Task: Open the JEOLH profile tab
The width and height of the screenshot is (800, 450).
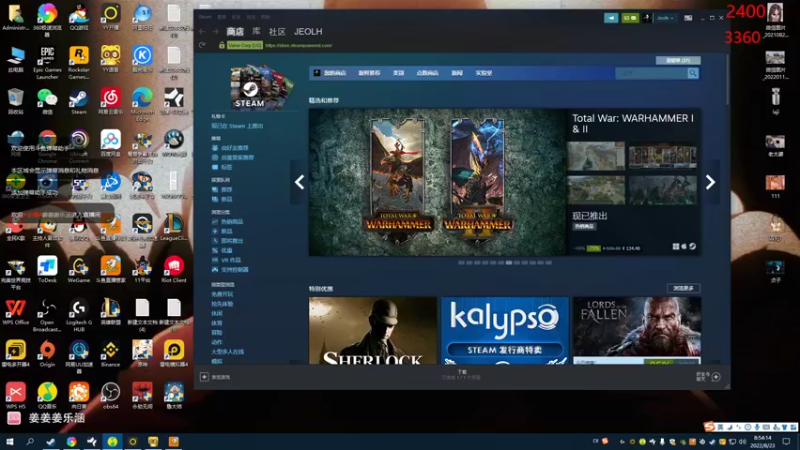Action: click(x=308, y=32)
